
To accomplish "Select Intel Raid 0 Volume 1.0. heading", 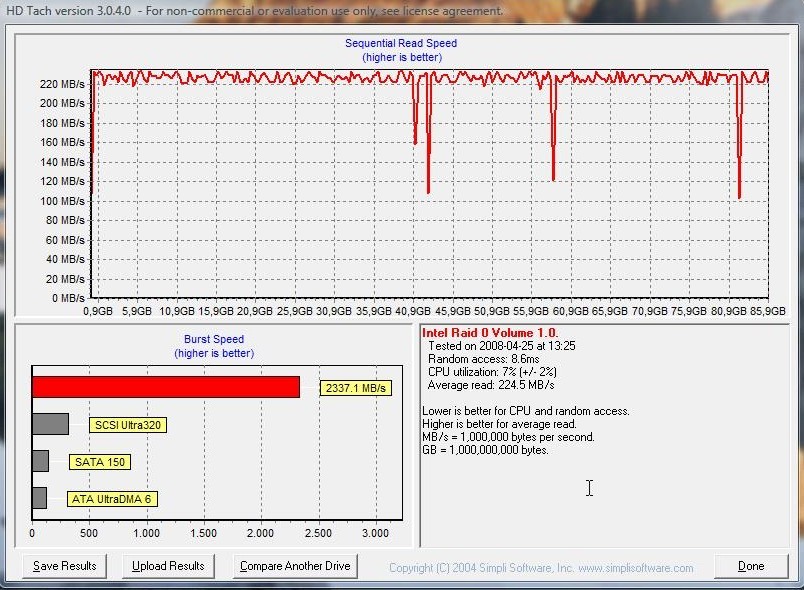I will click(x=490, y=333).
